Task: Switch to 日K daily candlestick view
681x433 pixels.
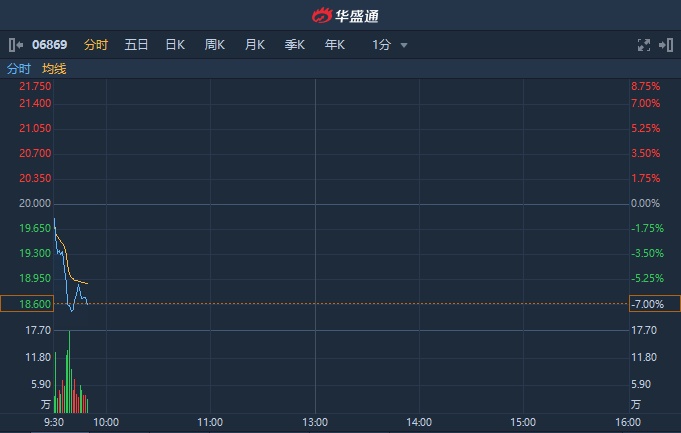Action: [x=175, y=45]
